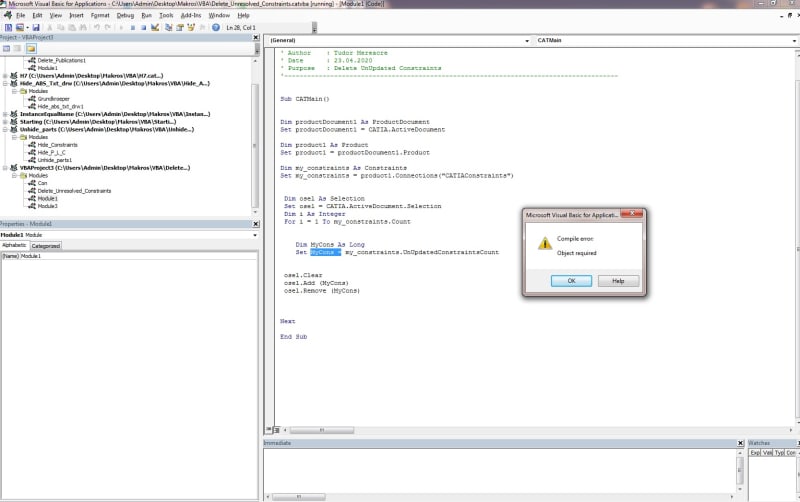Click the Insert UserForm toolbar icon
Screen dimensions: 800x502
click(x=19, y=28)
